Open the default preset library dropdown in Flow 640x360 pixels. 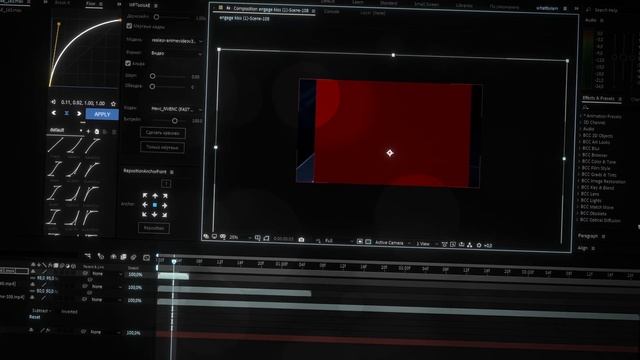[x=65, y=131]
